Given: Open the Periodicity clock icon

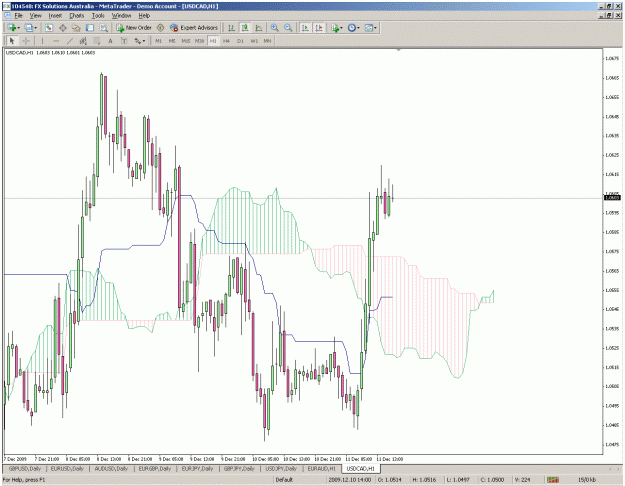Looking at the screenshot, I should point(351,28).
